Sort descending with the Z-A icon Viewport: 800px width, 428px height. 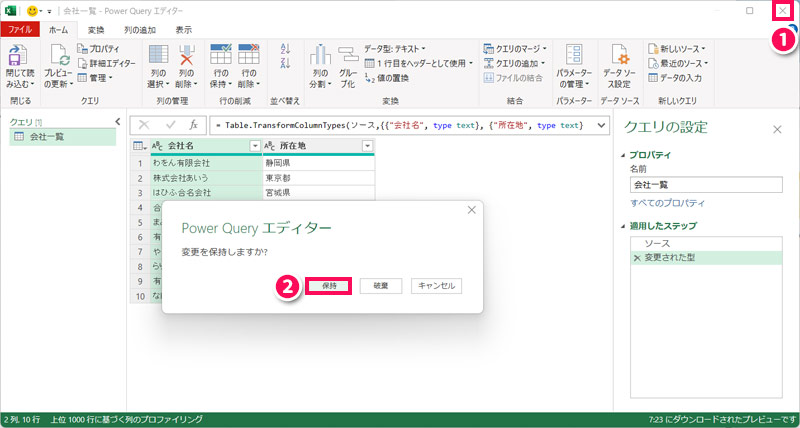pos(286,63)
